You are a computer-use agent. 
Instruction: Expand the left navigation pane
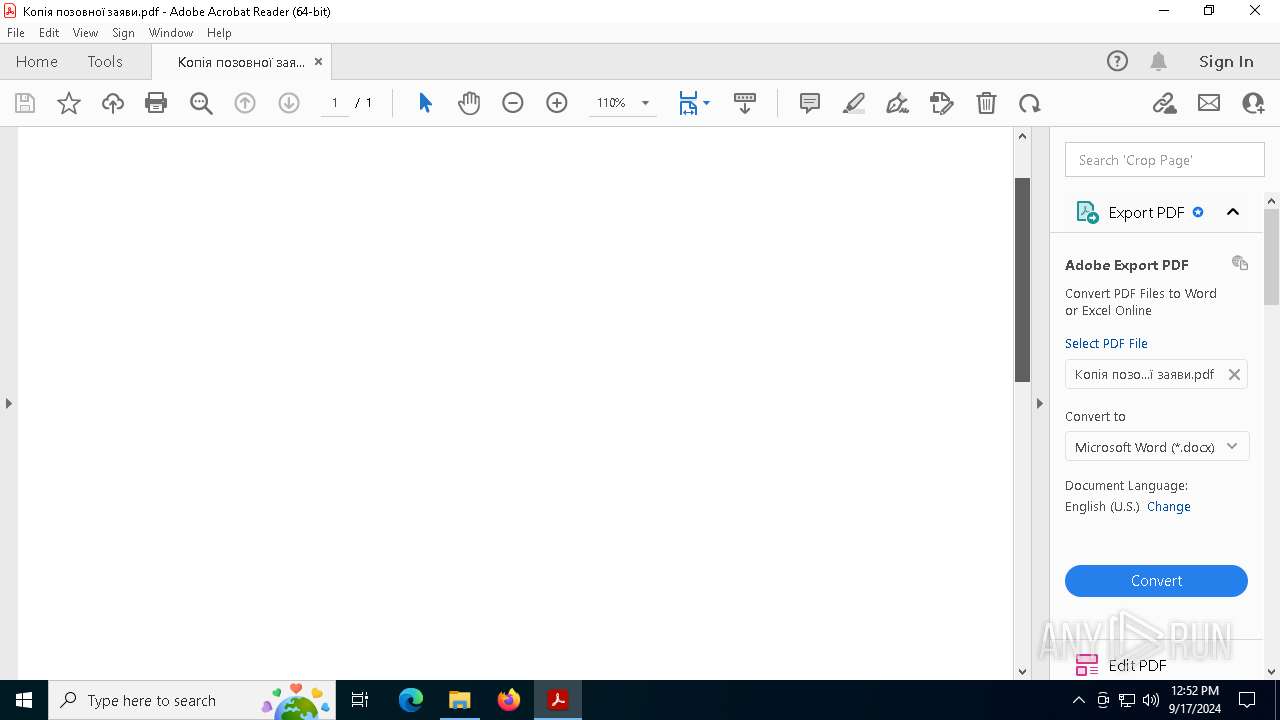click(8, 403)
